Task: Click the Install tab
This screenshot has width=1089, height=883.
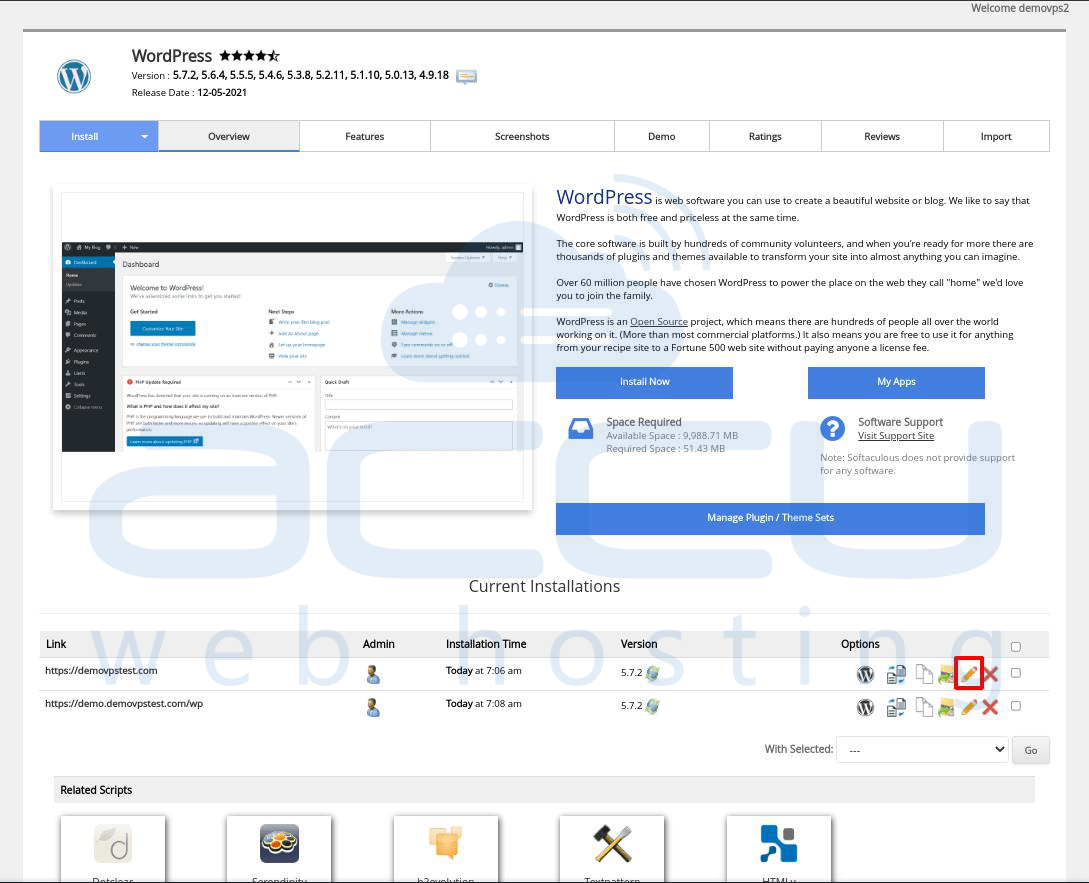Action: [x=85, y=136]
